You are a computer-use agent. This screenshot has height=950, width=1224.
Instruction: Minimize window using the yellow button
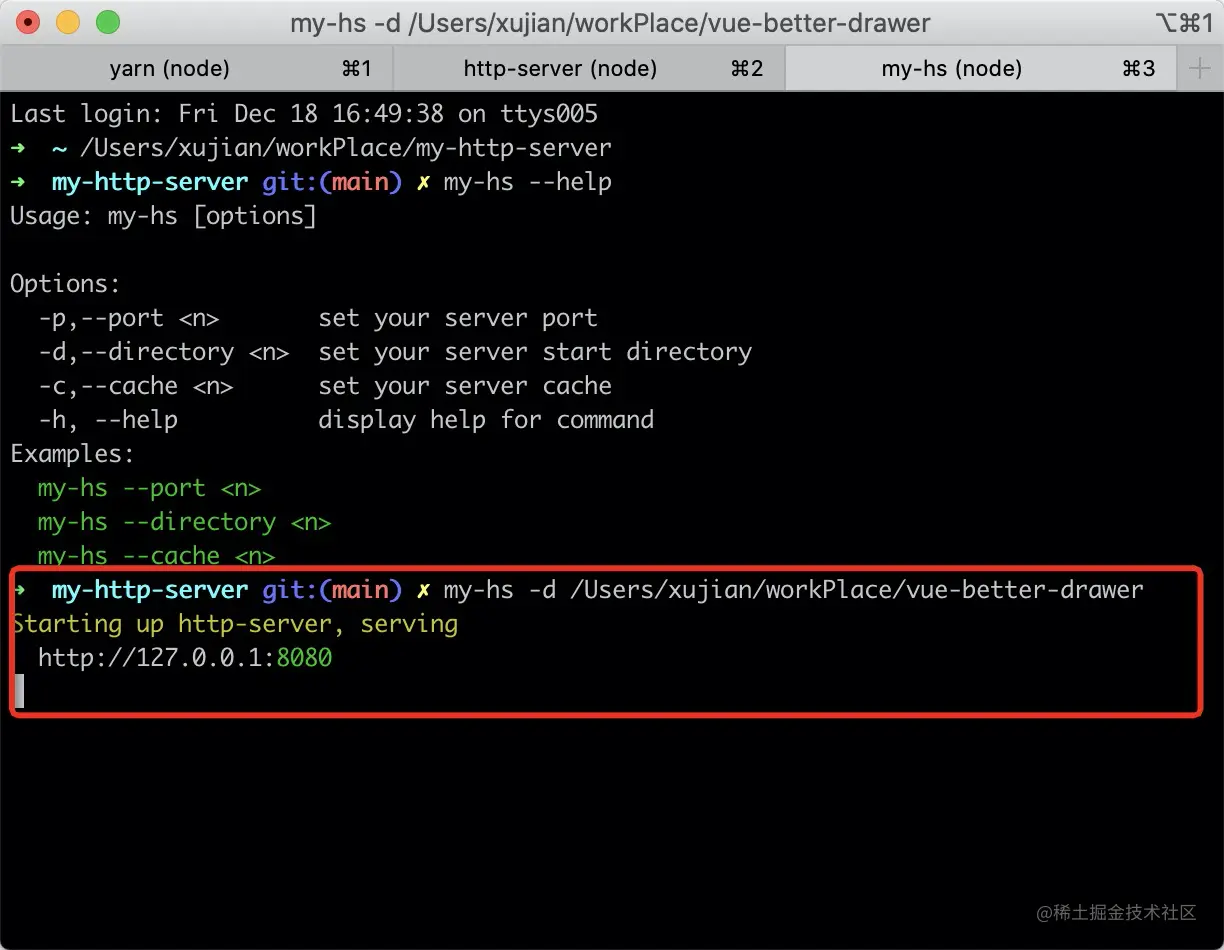tap(68, 22)
